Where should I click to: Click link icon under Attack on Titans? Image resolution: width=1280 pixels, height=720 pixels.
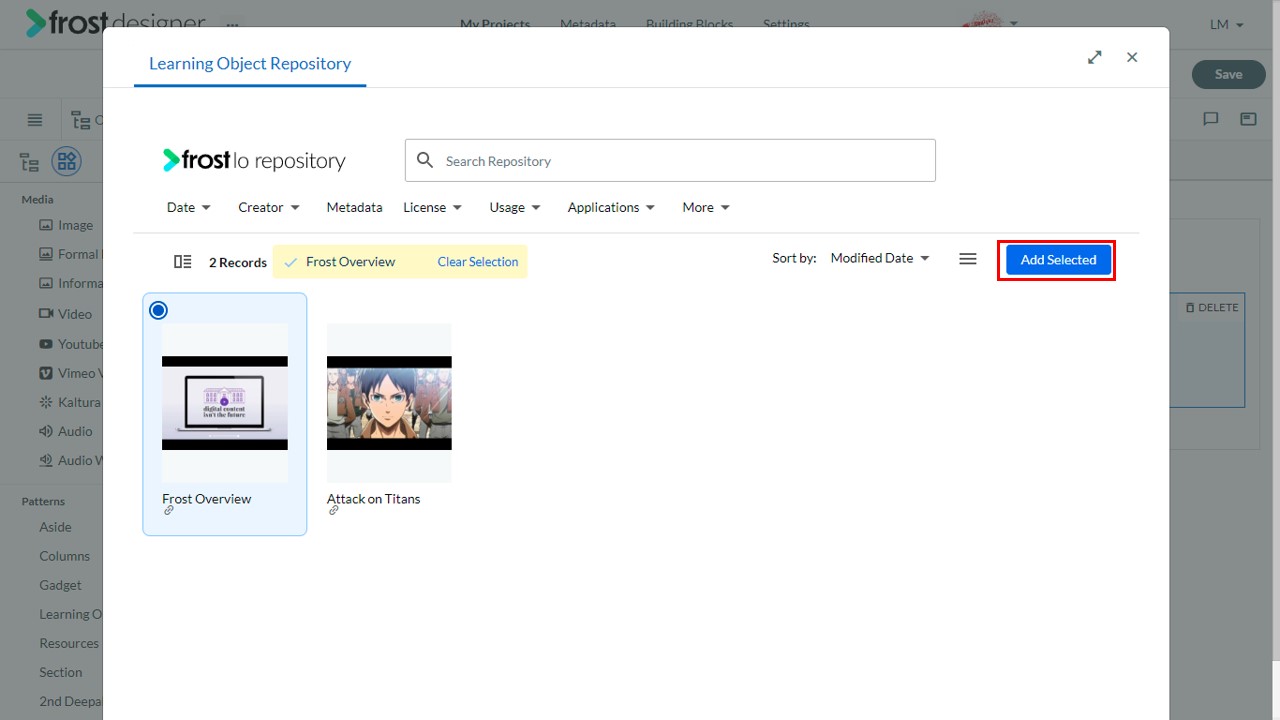coord(334,511)
